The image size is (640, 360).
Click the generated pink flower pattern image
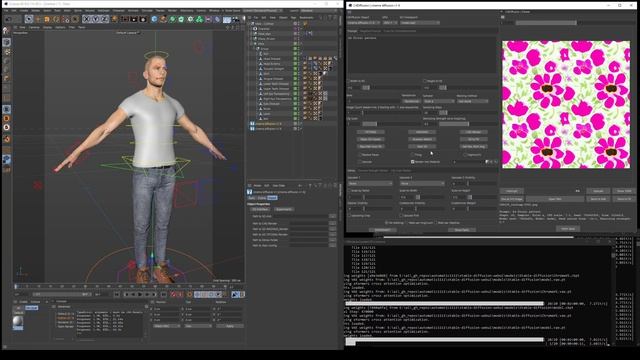pos(566,104)
